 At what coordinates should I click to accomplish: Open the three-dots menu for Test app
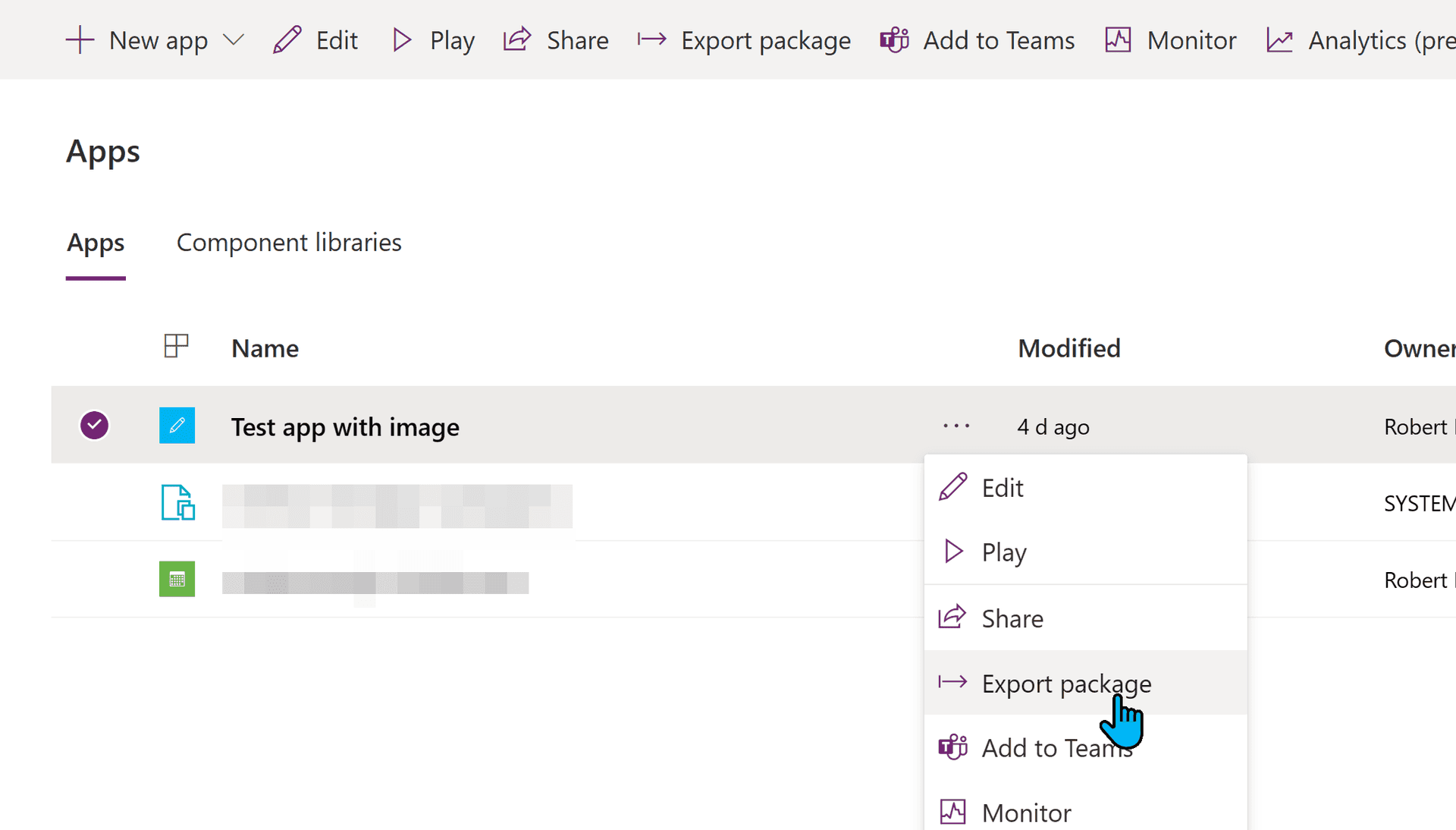pos(956,426)
